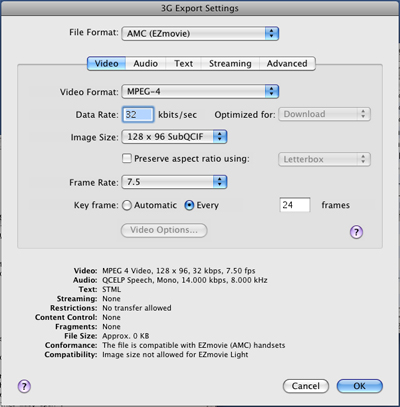Image resolution: width=400 pixels, height=407 pixels.
Task: Click the key frame count field
Action: (x=295, y=205)
